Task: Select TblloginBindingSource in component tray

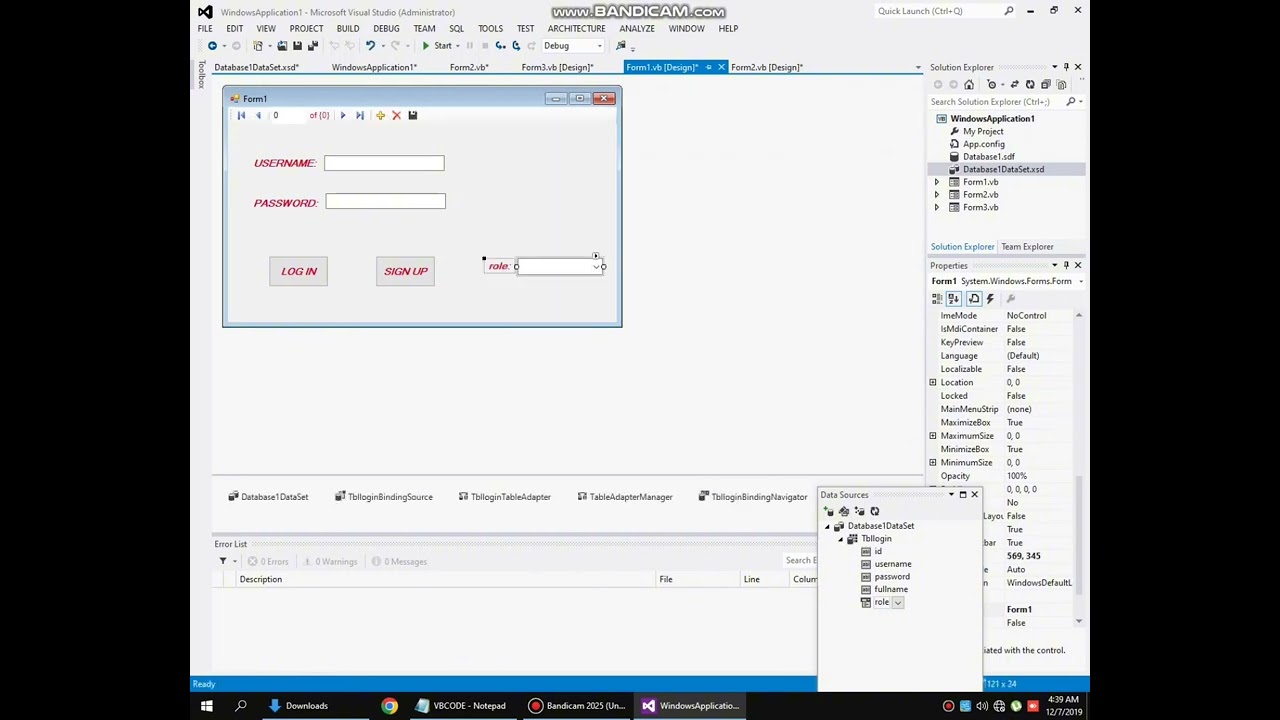Action: 383,497
